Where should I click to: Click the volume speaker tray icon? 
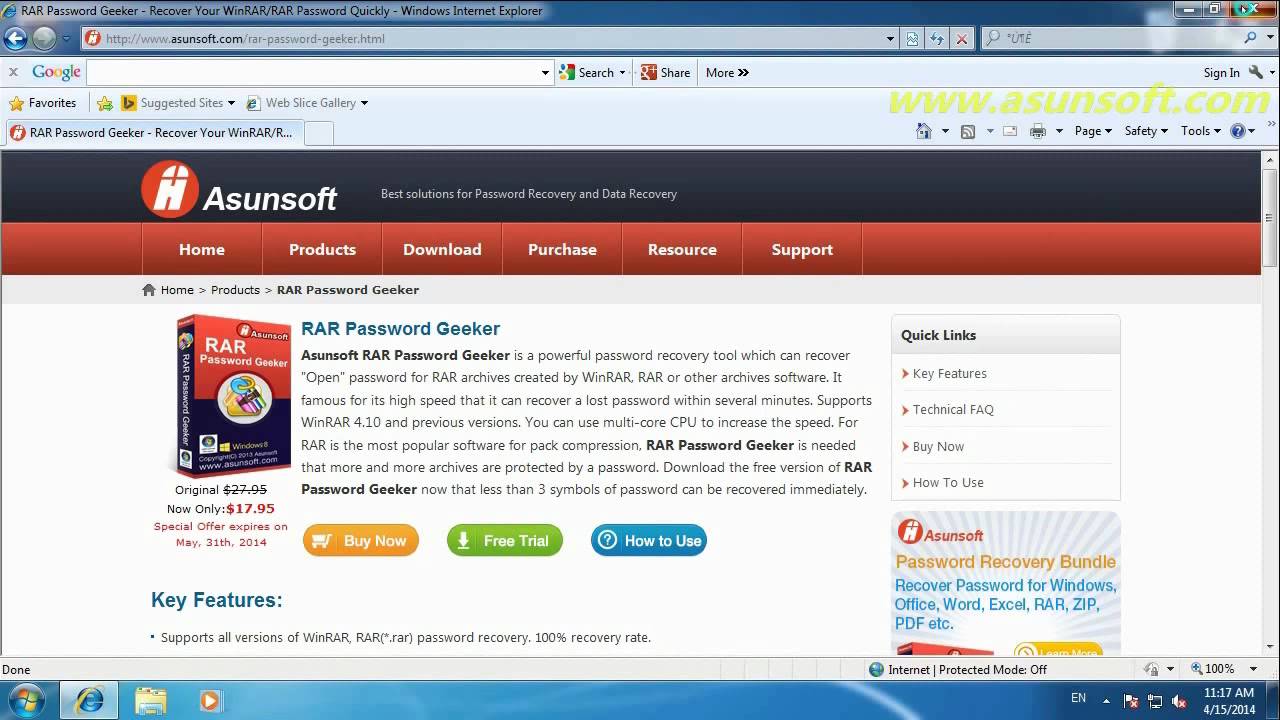[x=1179, y=701]
